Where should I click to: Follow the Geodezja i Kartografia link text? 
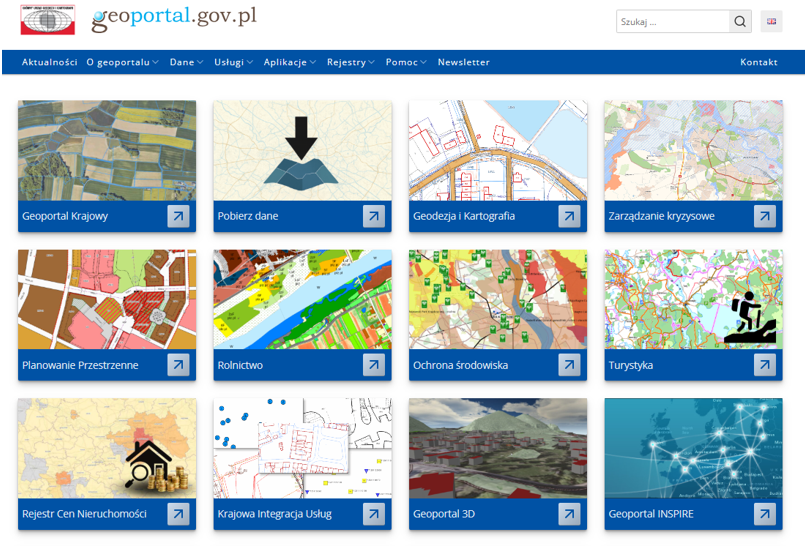(x=464, y=216)
